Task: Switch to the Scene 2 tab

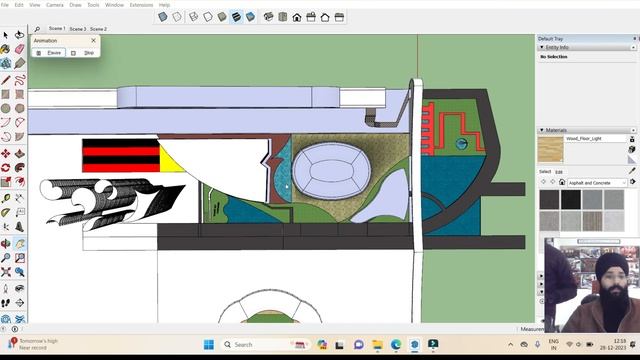Action: click(x=98, y=29)
